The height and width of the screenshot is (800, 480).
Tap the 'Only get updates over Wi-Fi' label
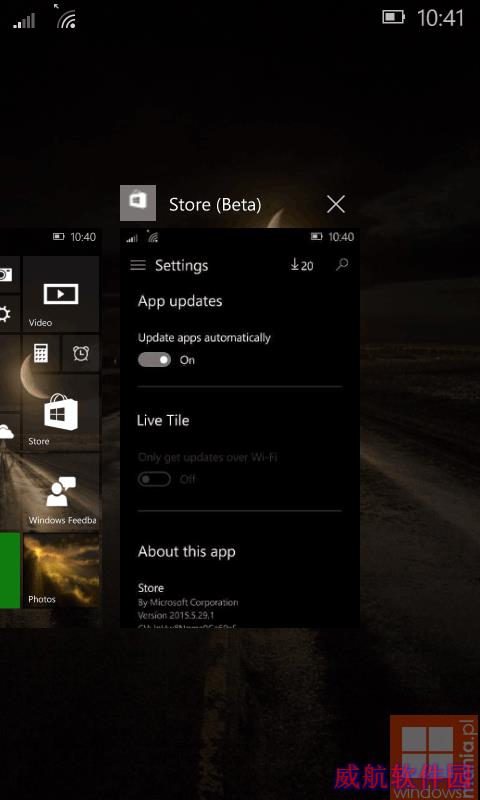[207, 458]
